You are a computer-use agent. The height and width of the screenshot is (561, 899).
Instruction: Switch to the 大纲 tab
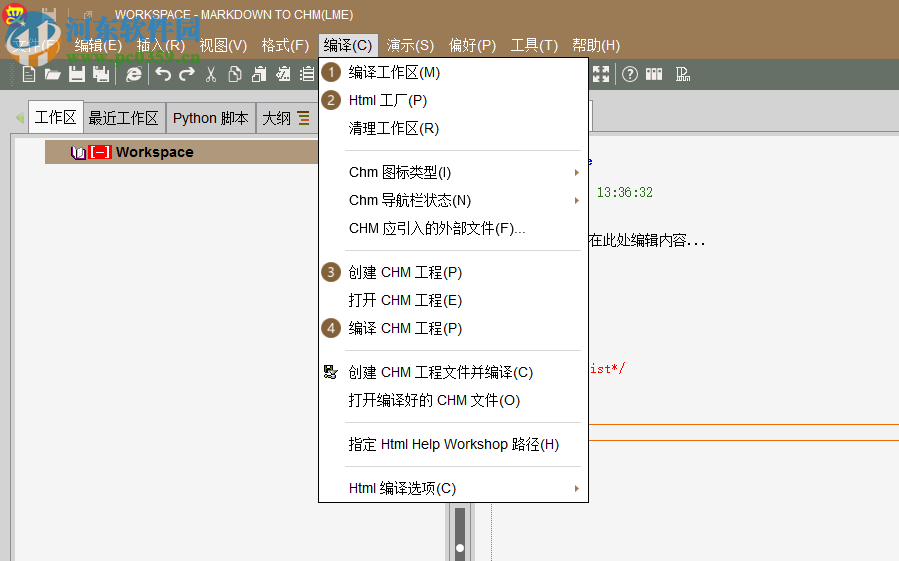286,118
